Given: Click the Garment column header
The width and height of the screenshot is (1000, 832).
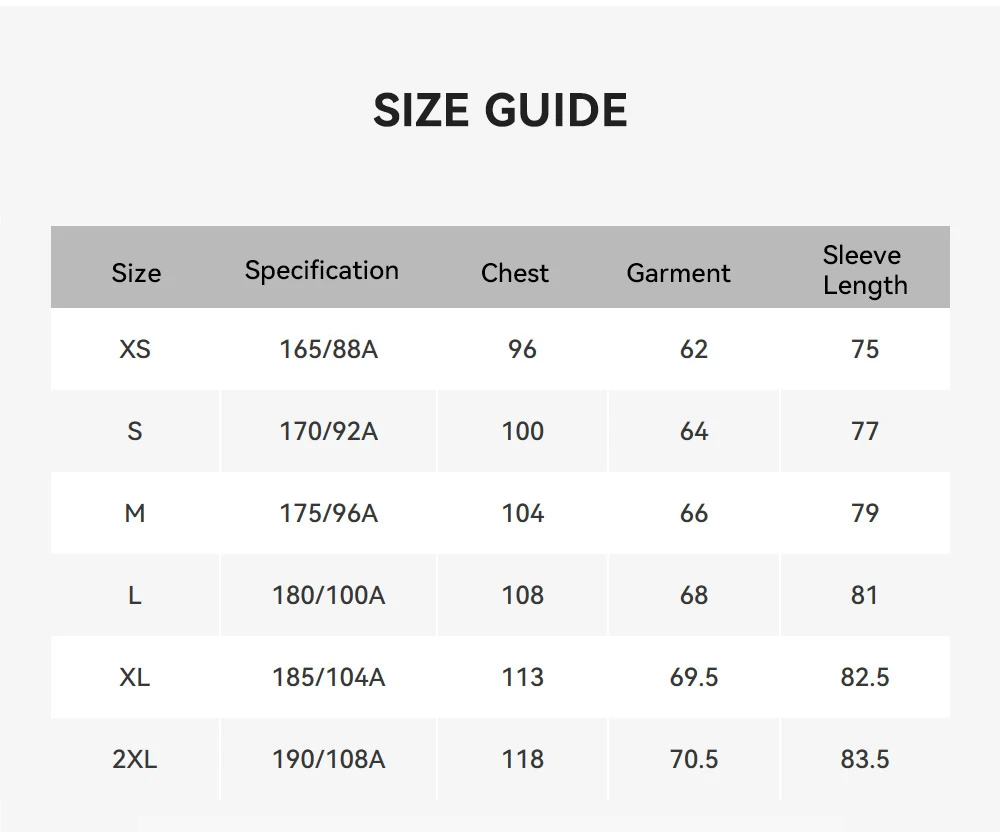Looking at the screenshot, I should coord(679,273).
